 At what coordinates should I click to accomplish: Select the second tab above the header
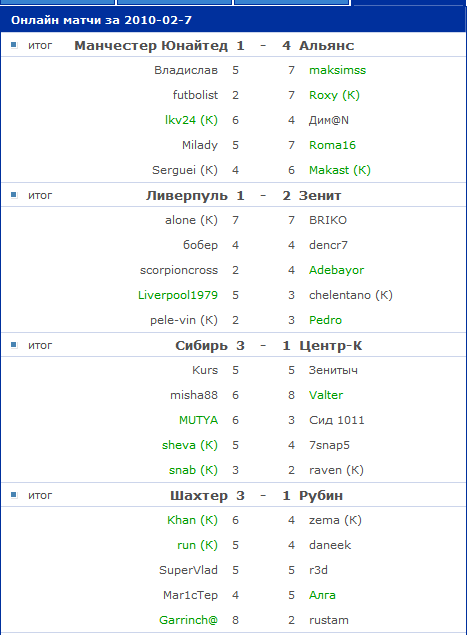tap(174, 2)
